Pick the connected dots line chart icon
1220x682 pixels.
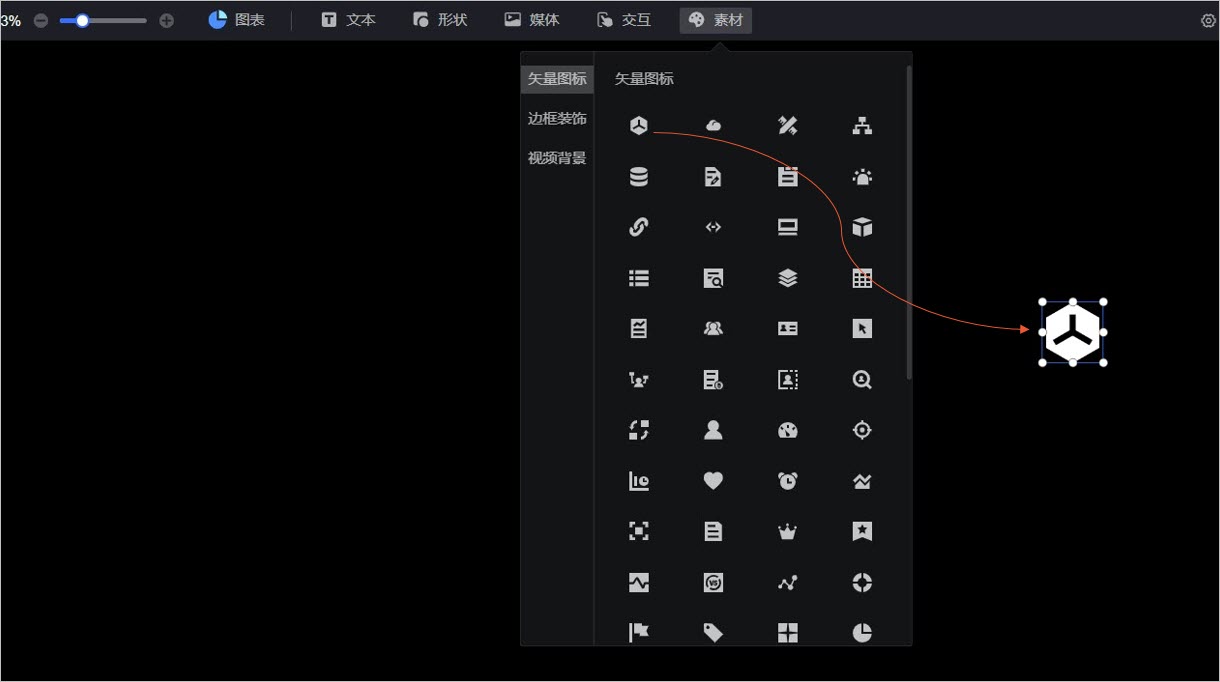[788, 582]
